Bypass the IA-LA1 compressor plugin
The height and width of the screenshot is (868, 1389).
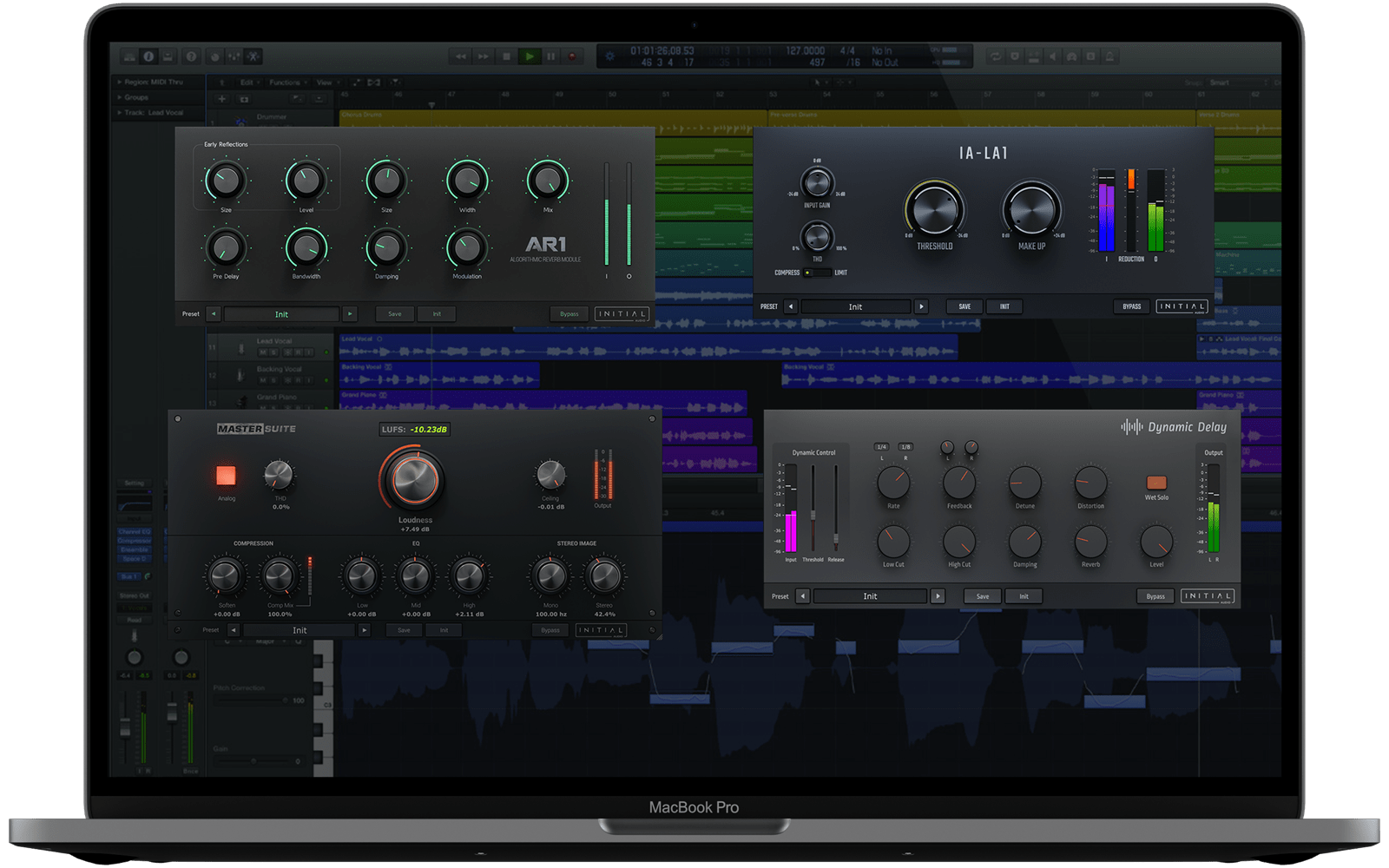coord(1132,306)
